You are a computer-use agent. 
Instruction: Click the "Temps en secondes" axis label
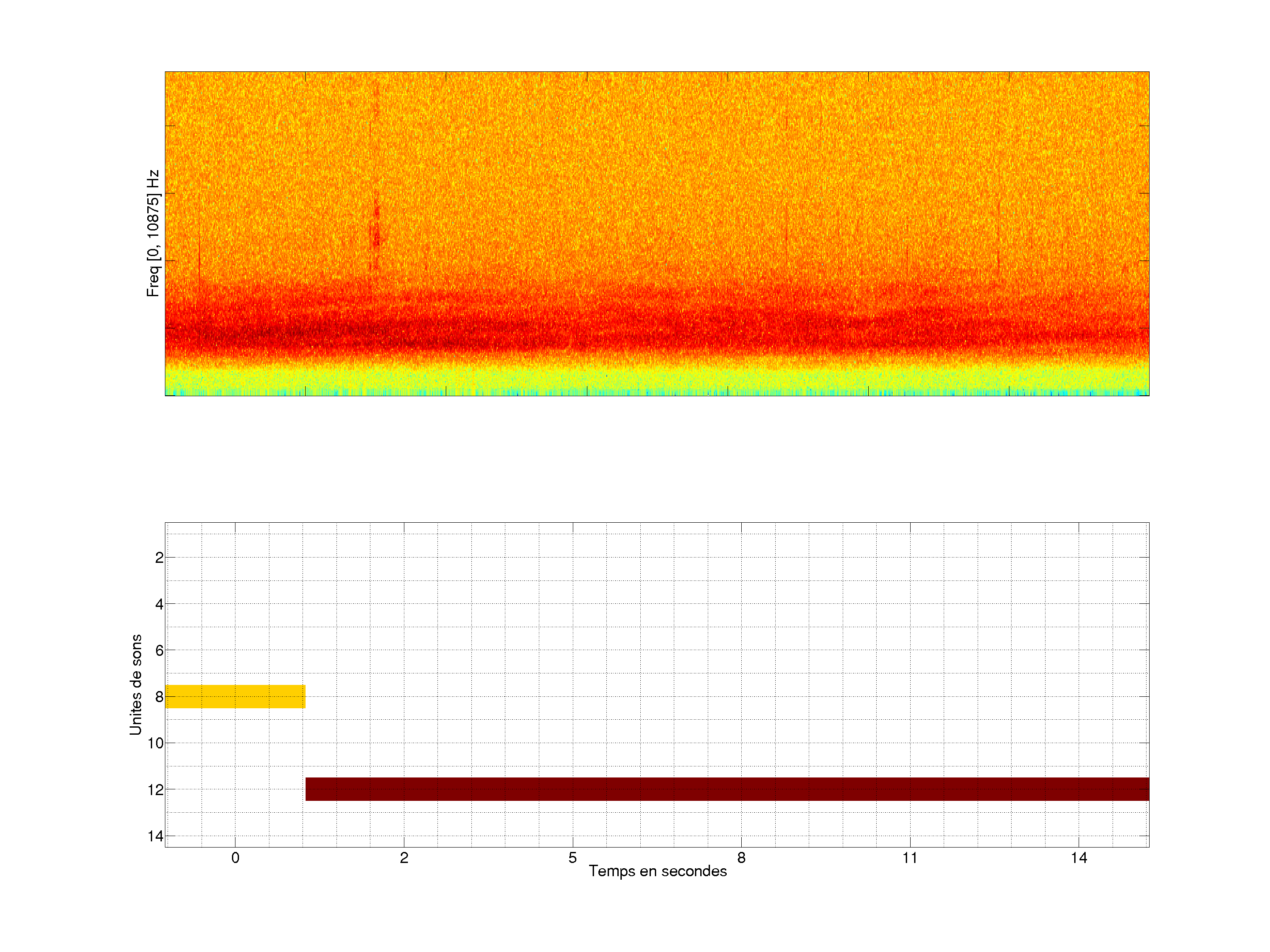click(657, 871)
